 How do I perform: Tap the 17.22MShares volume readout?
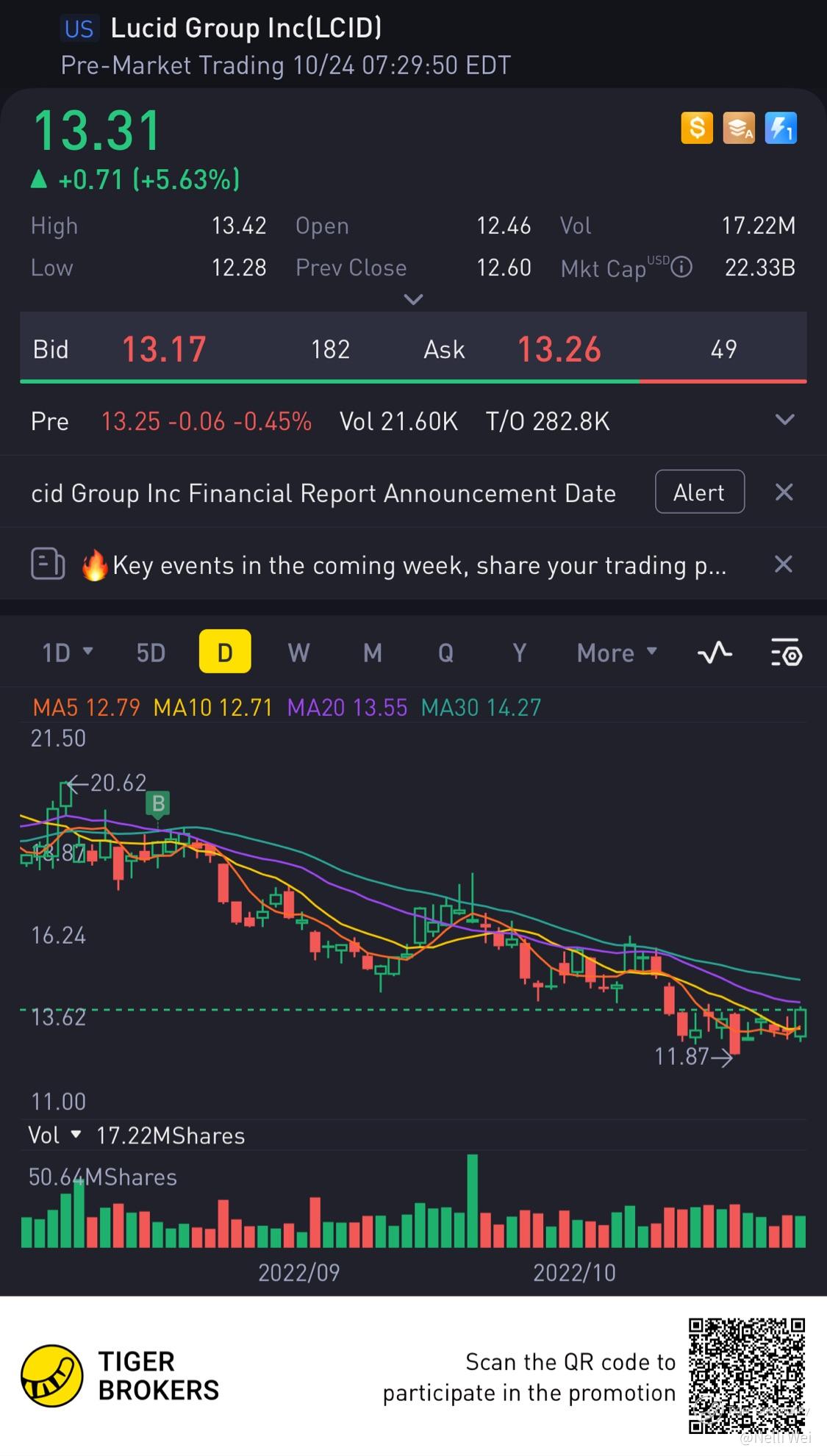click(171, 1136)
